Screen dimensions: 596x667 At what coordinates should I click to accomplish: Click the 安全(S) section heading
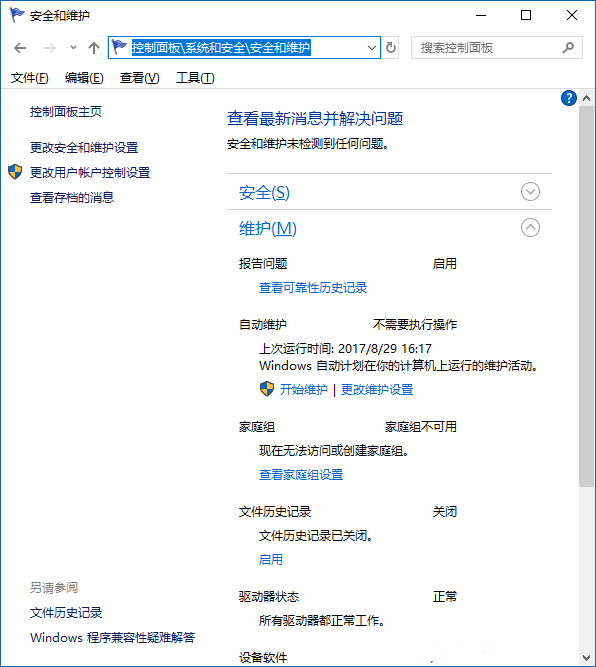[264, 193]
